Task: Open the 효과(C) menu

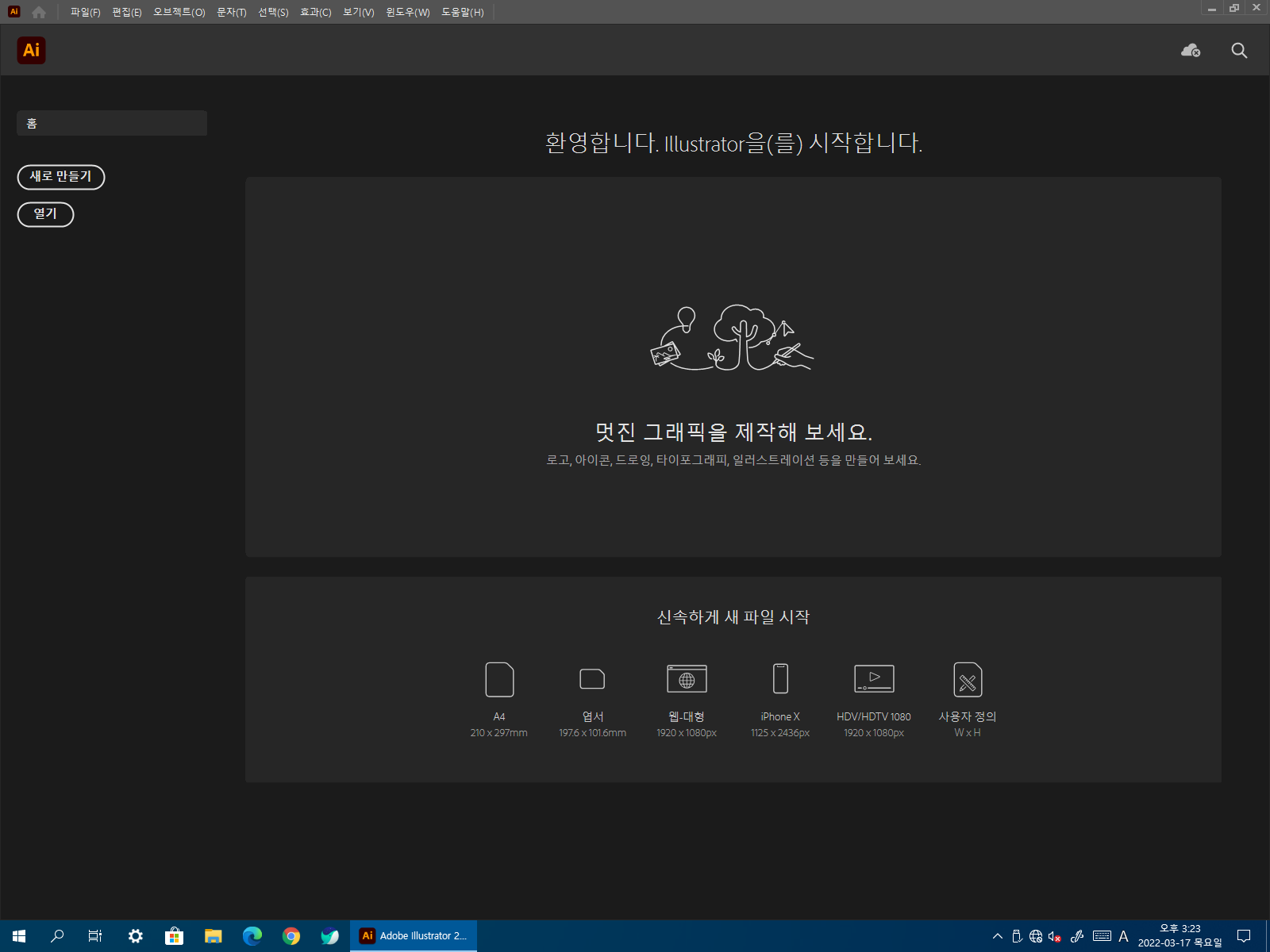Action: pos(316,12)
